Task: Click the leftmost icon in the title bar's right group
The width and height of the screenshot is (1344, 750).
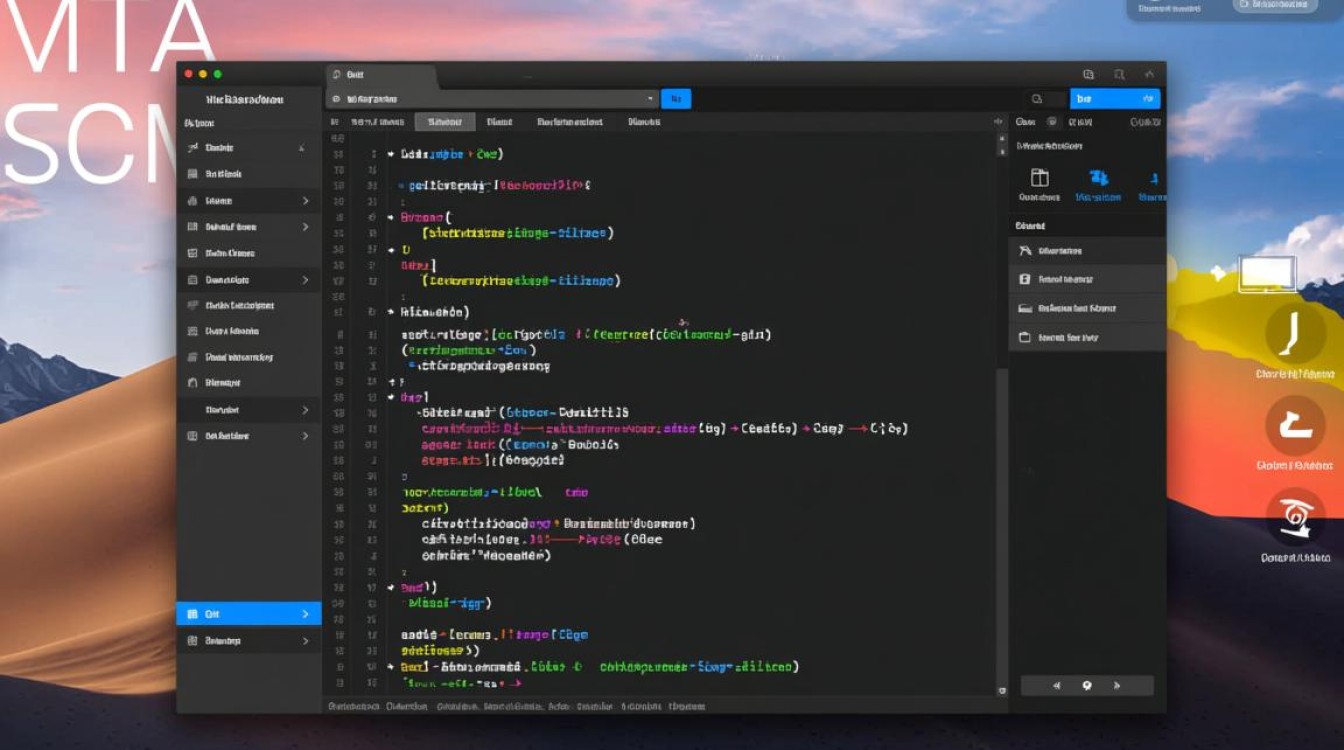Action: [x=1088, y=75]
